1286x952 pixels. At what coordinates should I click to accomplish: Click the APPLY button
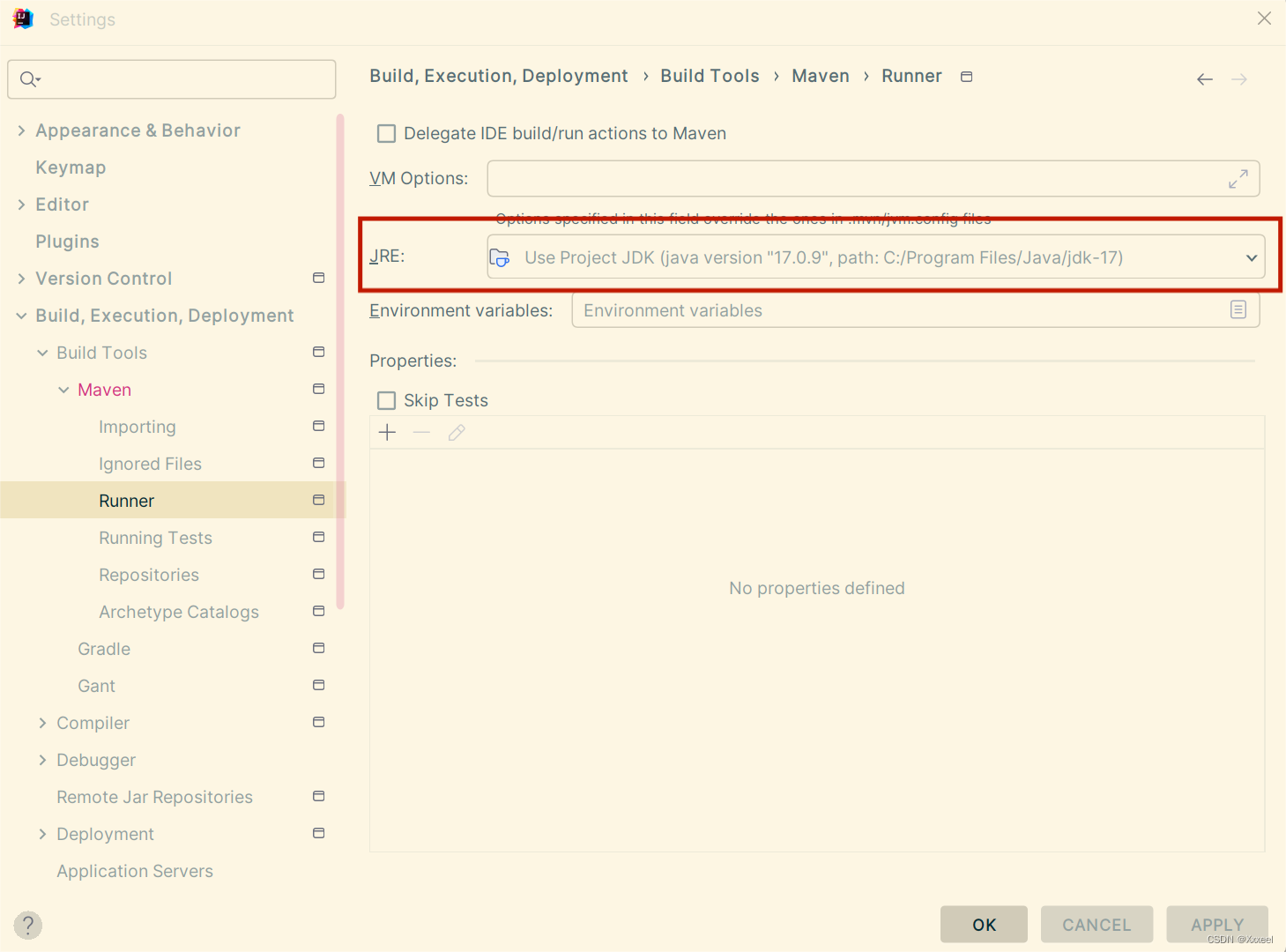click(x=1217, y=925)
